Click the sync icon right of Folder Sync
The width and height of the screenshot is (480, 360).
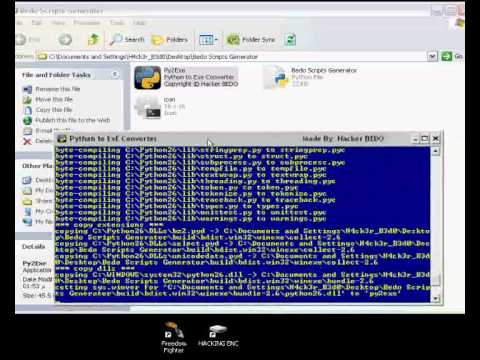point(290,40)
